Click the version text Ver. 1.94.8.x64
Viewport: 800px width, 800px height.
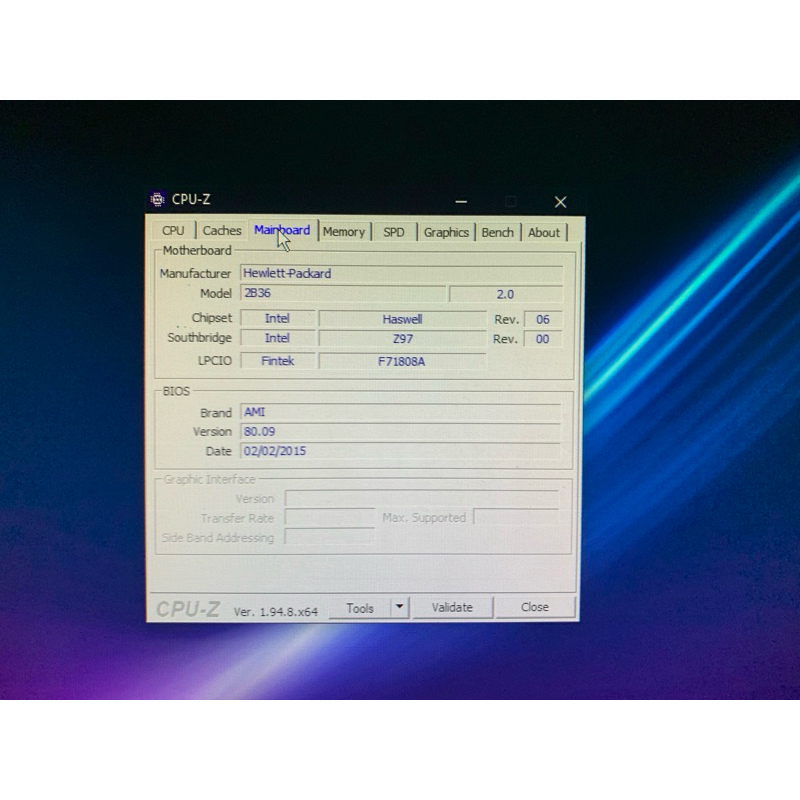click(x=276, y=612)
